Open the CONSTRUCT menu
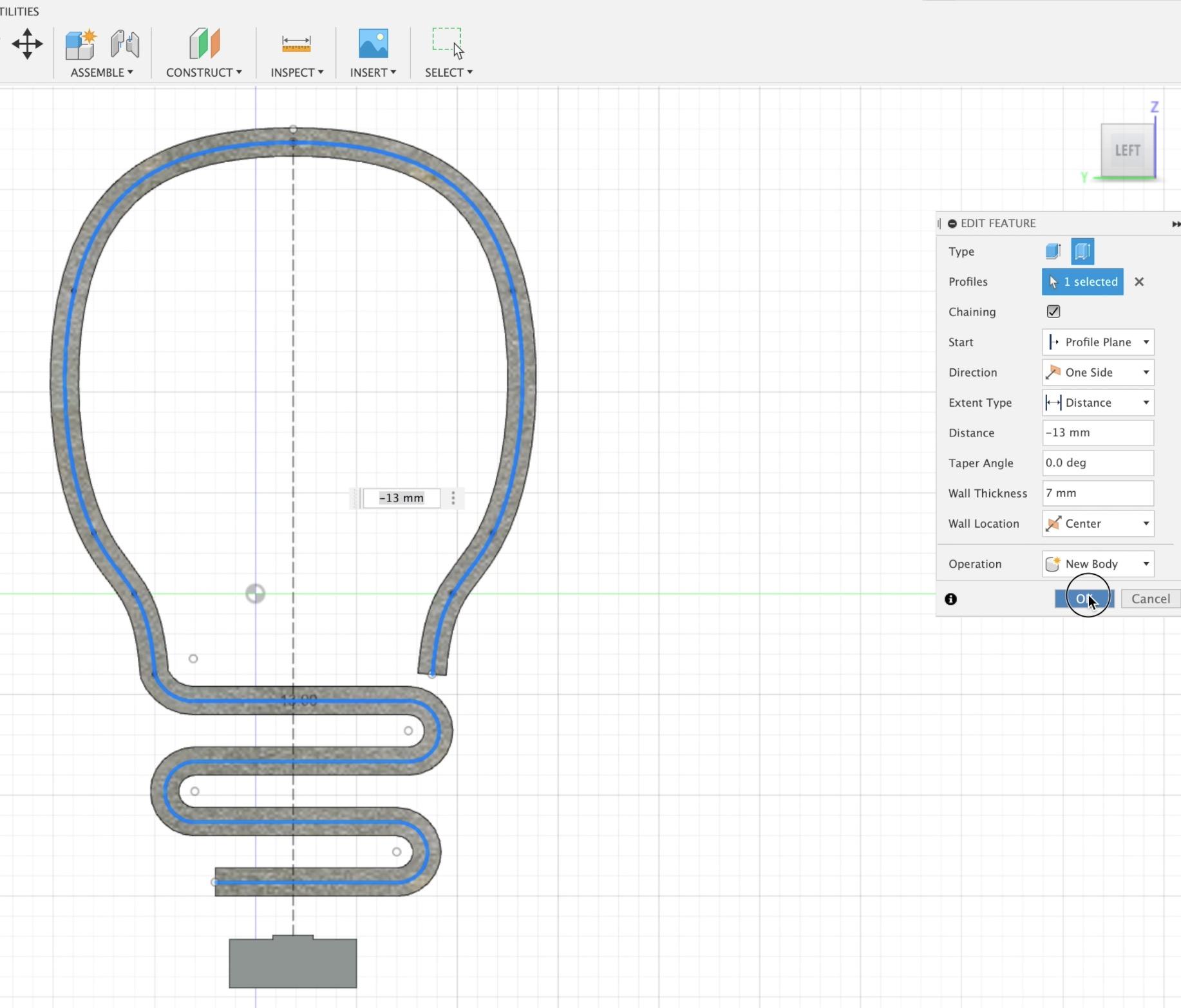 (x=203, y=72)
